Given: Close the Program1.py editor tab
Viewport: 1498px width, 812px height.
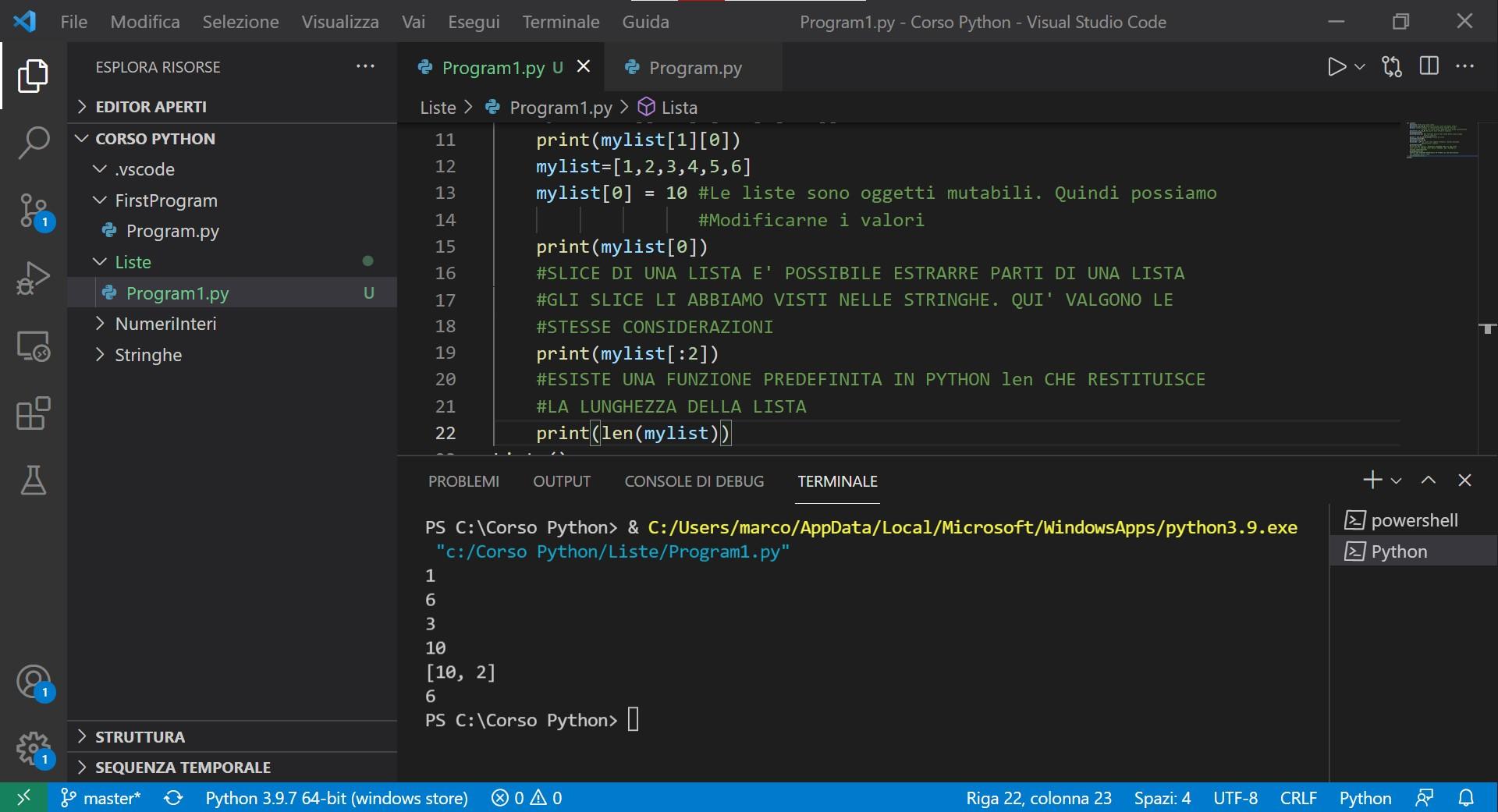Looking at the screenshot, I should pos(584,67).
